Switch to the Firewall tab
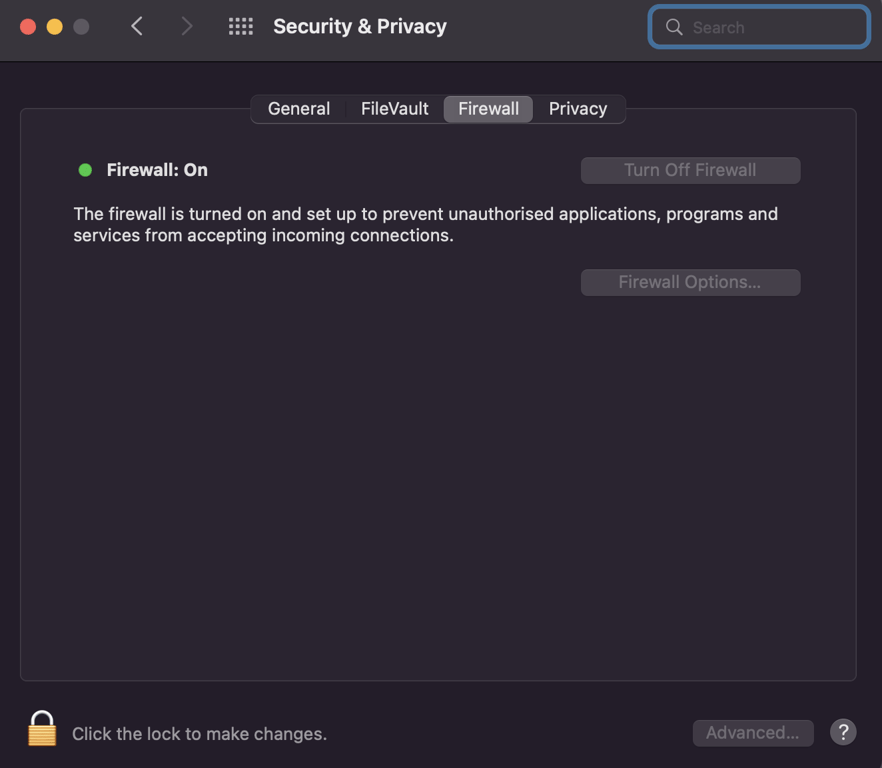 (487, 108)
